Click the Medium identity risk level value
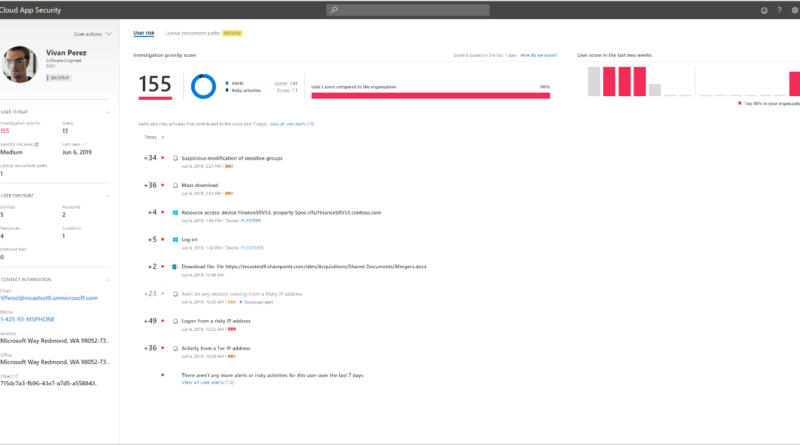This screenshot has height=445, width=800. [x=11, y=152]
